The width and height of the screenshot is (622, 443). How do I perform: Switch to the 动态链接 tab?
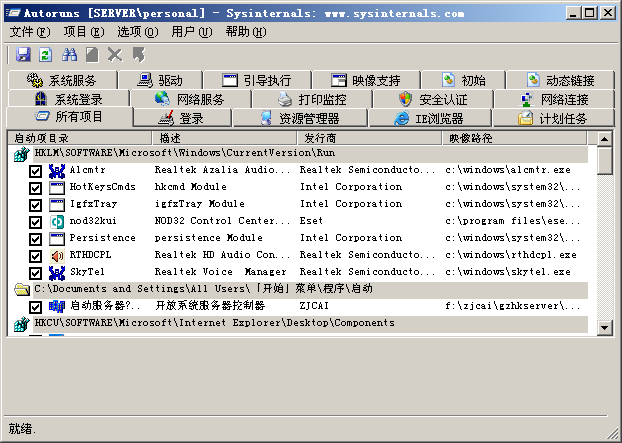[x=561, y=81]
